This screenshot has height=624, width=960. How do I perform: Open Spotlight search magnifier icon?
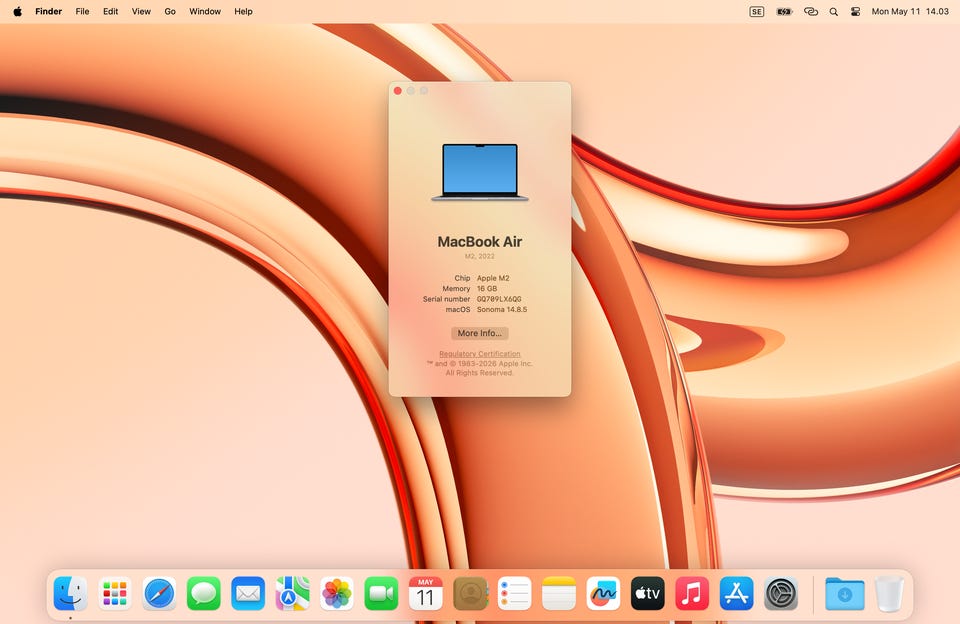click(x=833, y=12)
